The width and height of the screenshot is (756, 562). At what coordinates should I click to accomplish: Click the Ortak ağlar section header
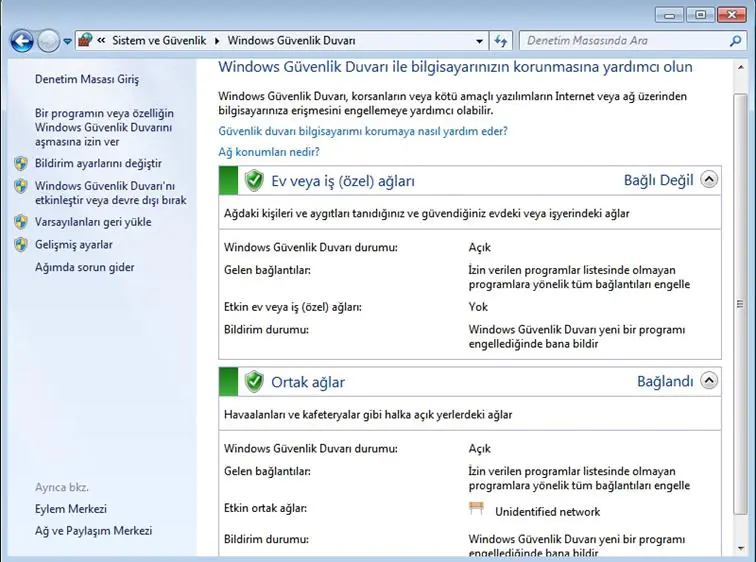point(470,382)
